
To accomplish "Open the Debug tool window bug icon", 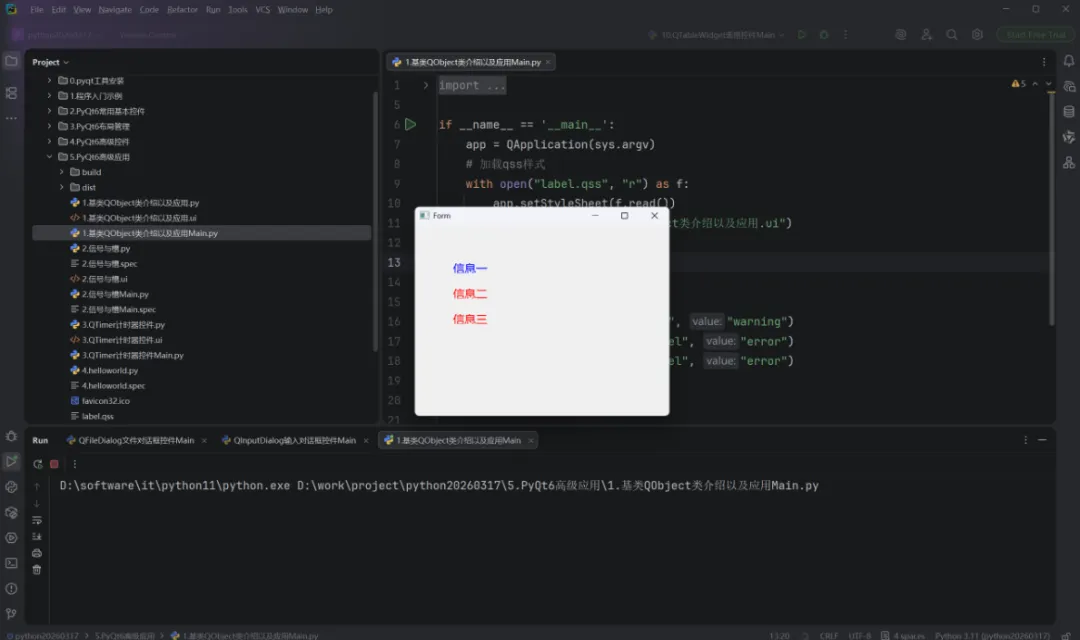I will tap(12, 436).
